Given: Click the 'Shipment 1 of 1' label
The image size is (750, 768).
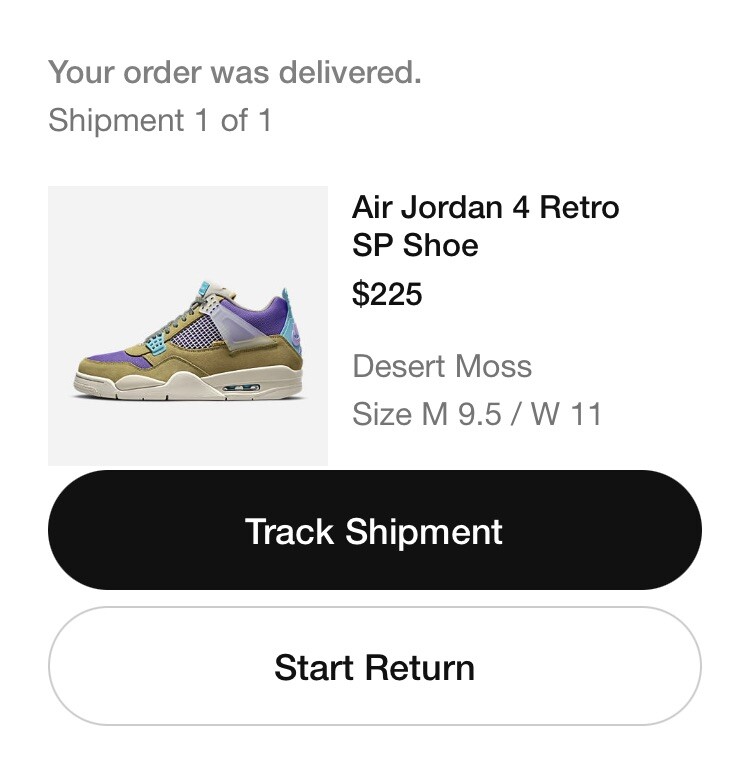Looking at the screenshot, I should click(160, 121).
